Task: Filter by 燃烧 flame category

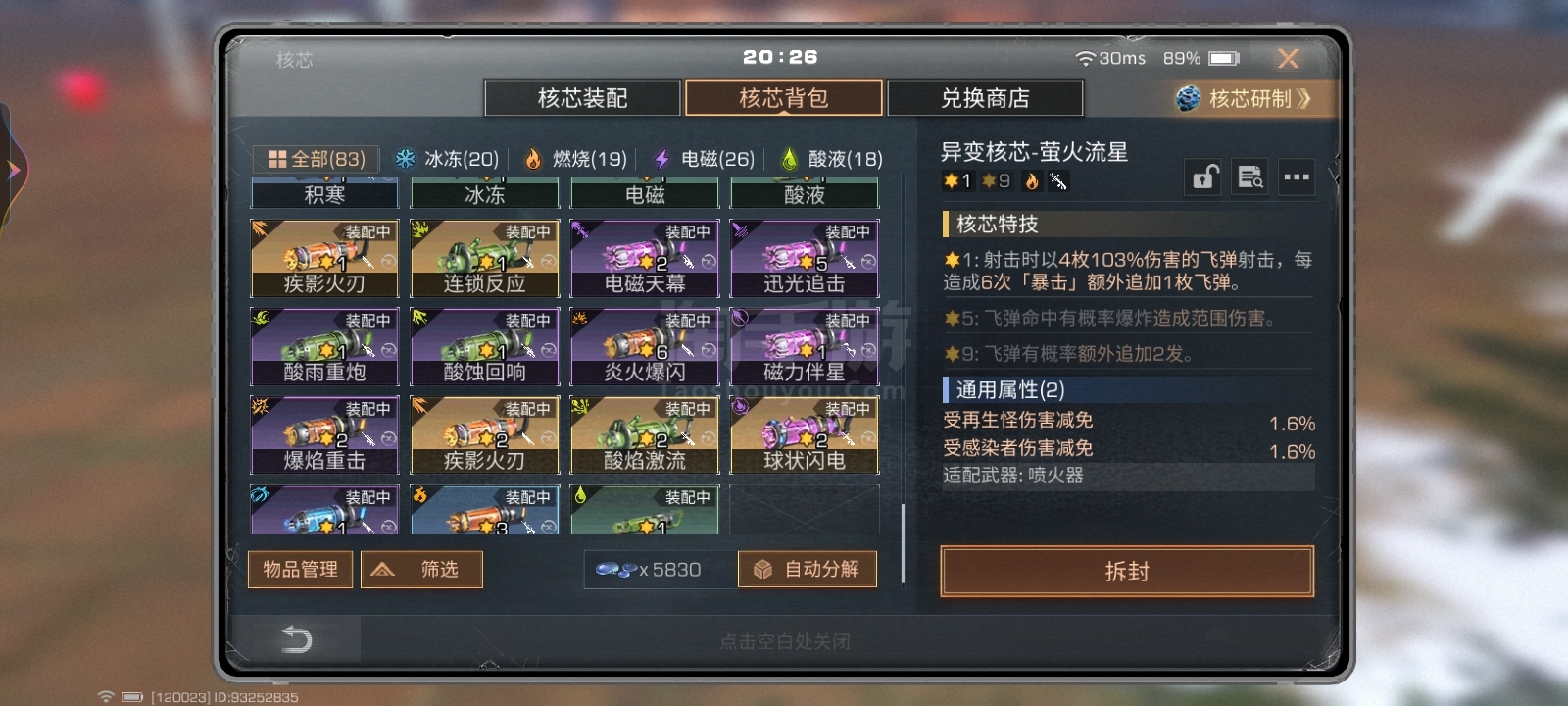Action: pyautogui.click(x=575, y=159)
